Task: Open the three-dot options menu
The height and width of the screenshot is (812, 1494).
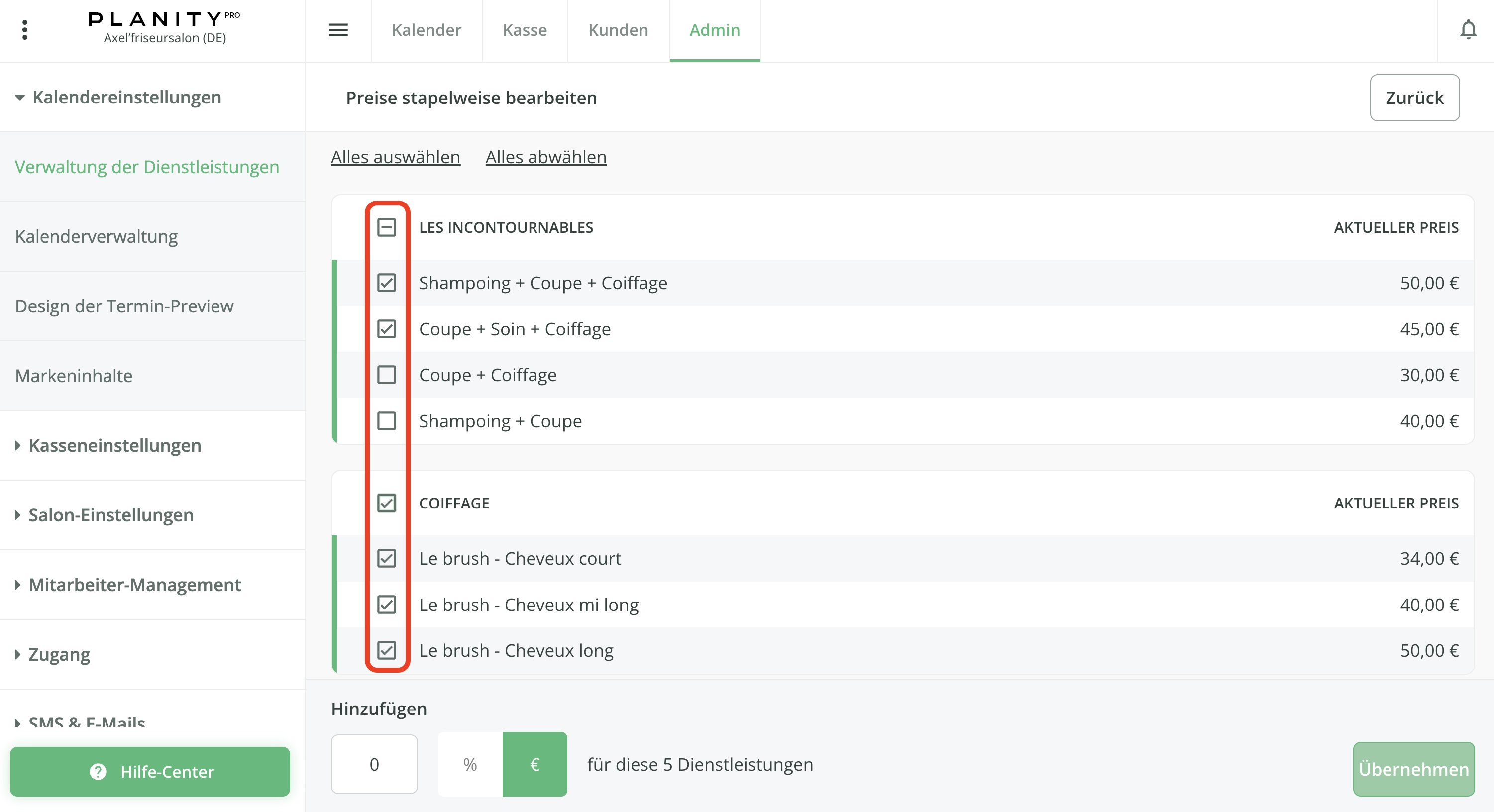Action: [24, 29]
